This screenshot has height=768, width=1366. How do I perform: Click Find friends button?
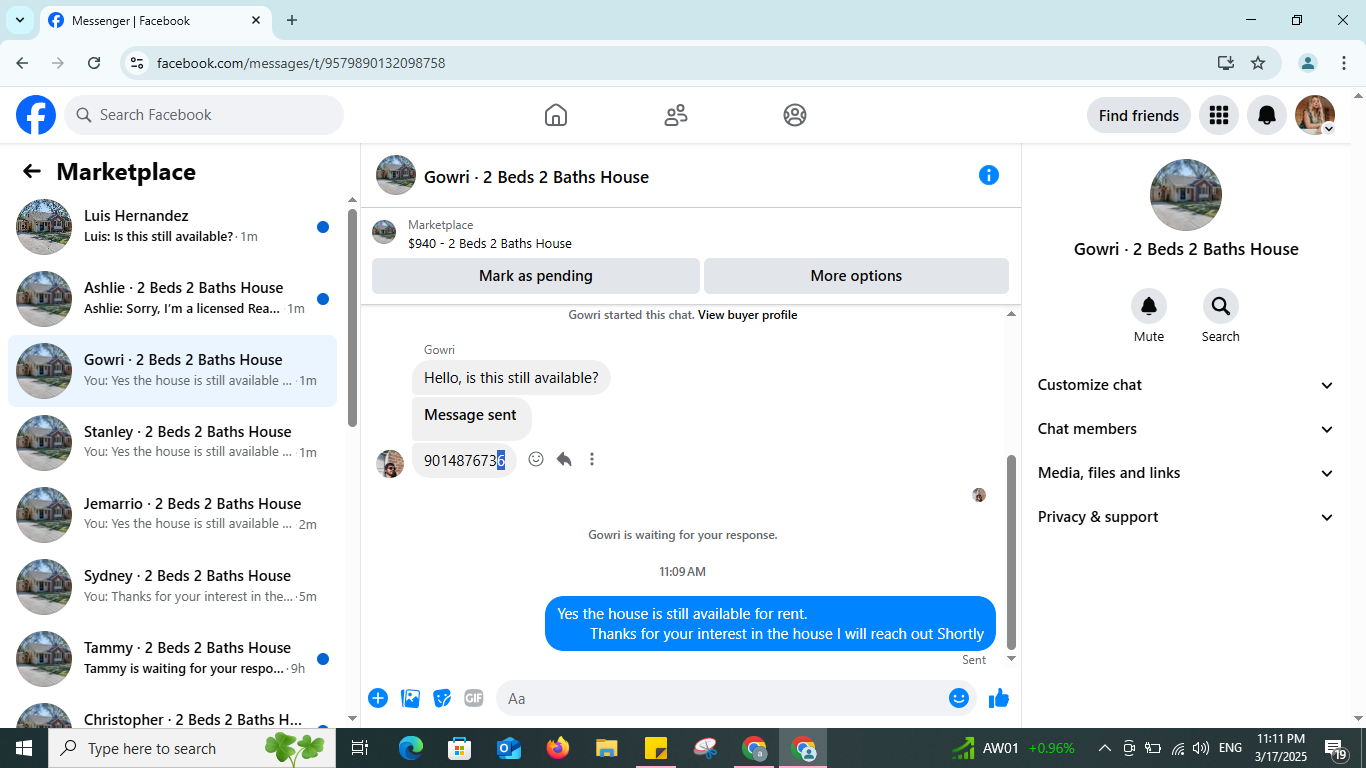point(1139,115)
